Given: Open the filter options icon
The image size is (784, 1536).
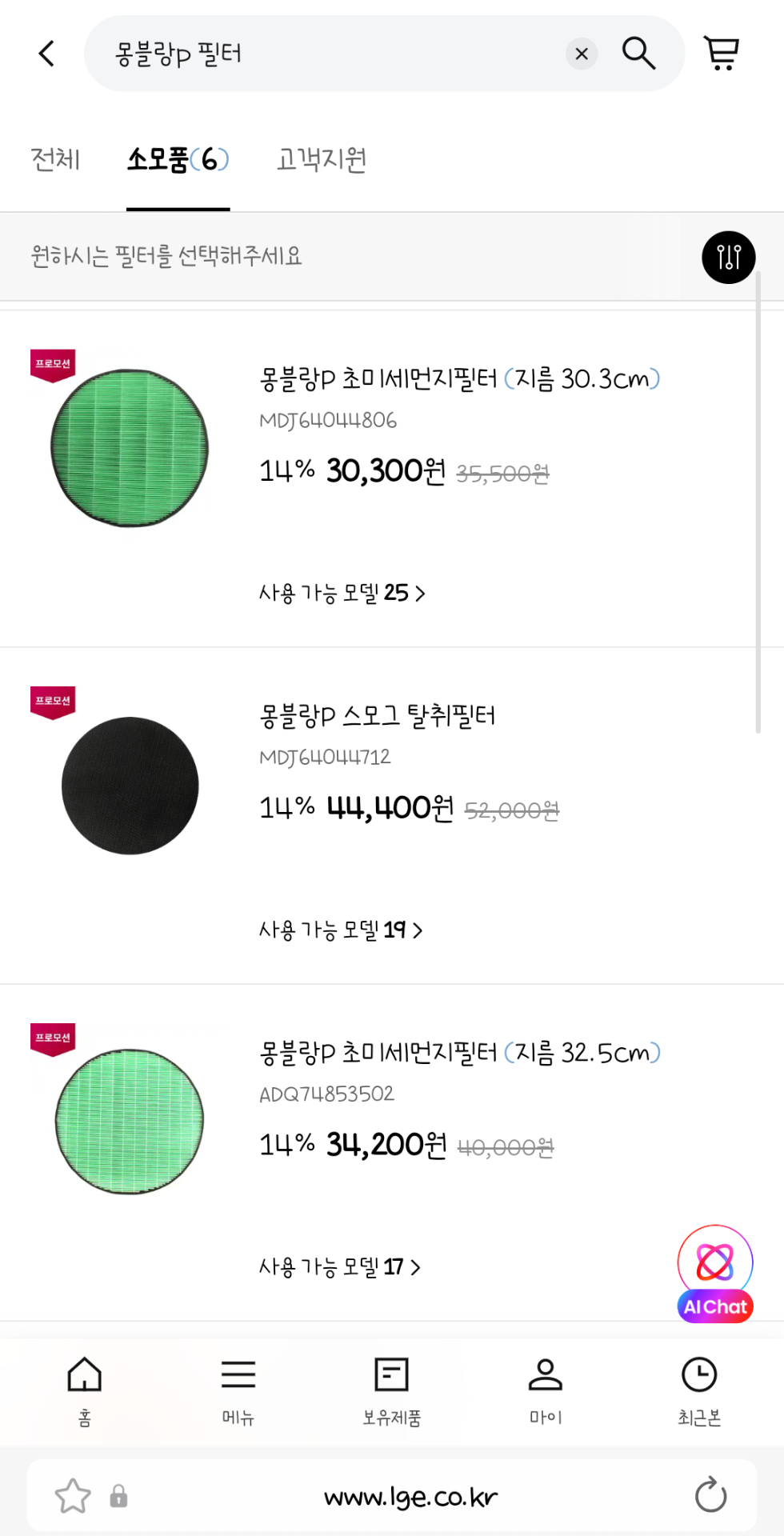Looking at the screenshot, I should click(x=728, y=257).
